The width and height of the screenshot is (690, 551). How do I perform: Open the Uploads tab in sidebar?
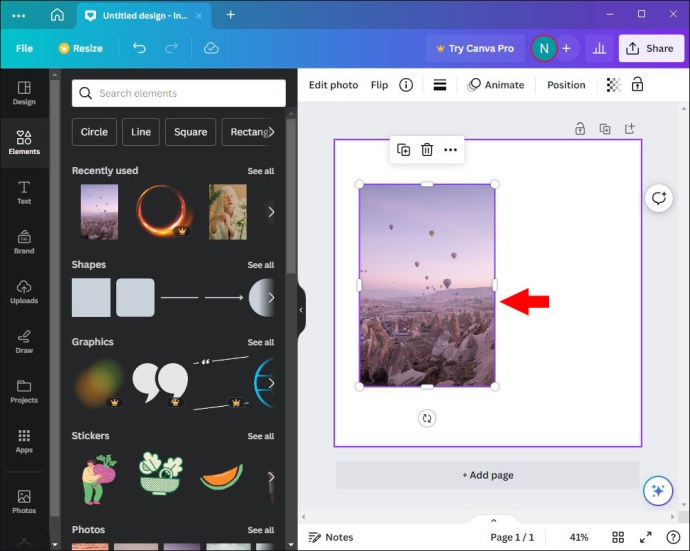coord(24,292)
